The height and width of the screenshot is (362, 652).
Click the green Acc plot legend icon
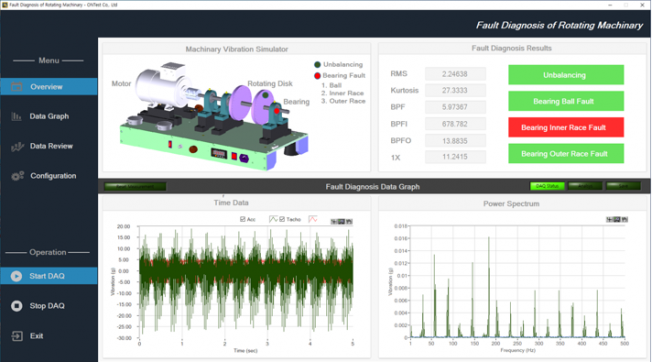point(273,219)
